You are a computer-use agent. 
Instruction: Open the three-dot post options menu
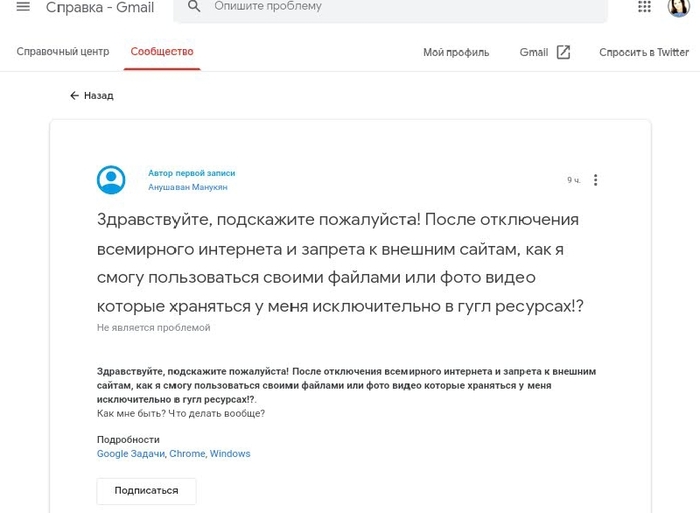pos(596,180)
